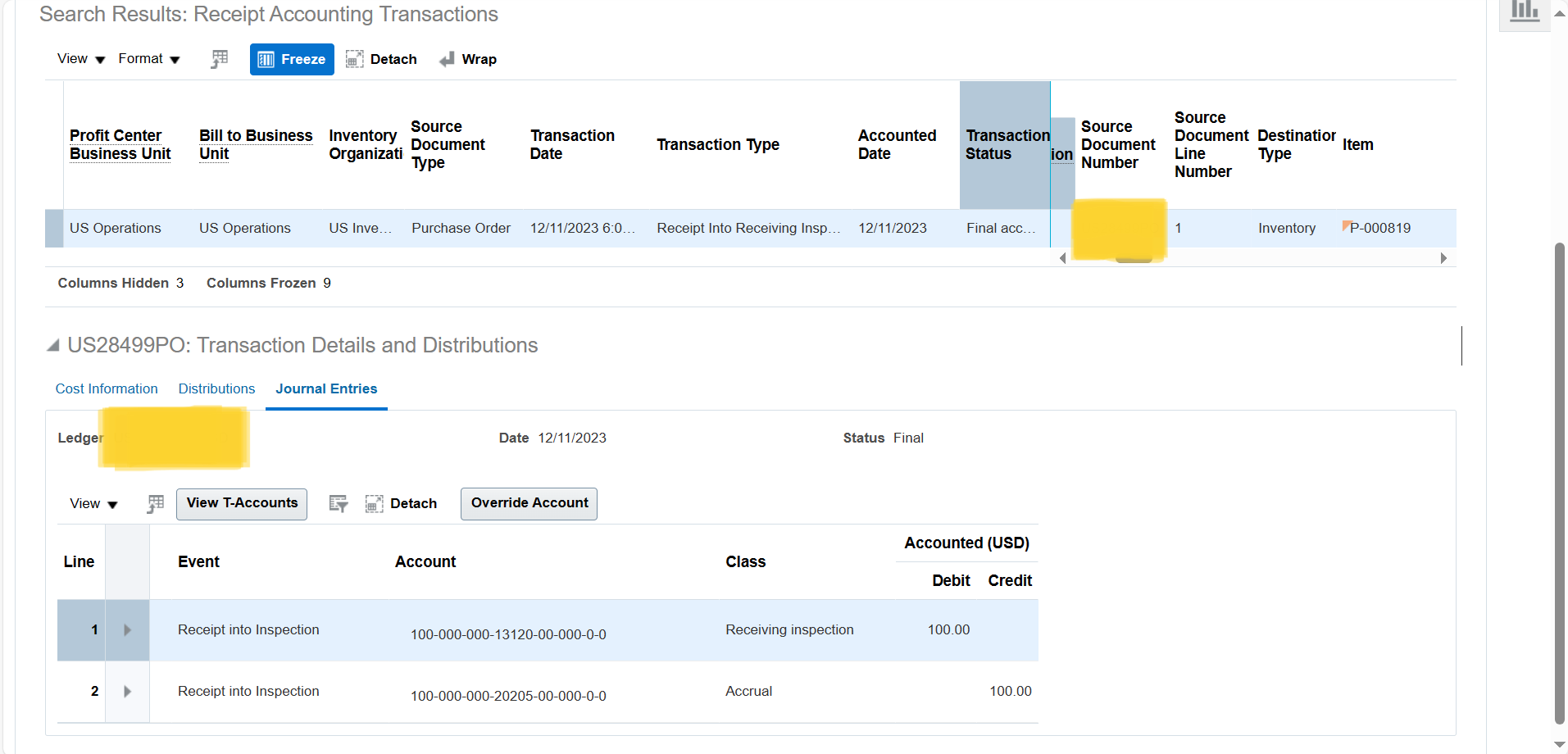Collapse the US28499PO Transaction Details section
The height and width of the screenshot is (754, 1568).
pyautogui.click(x=52, y=345)
